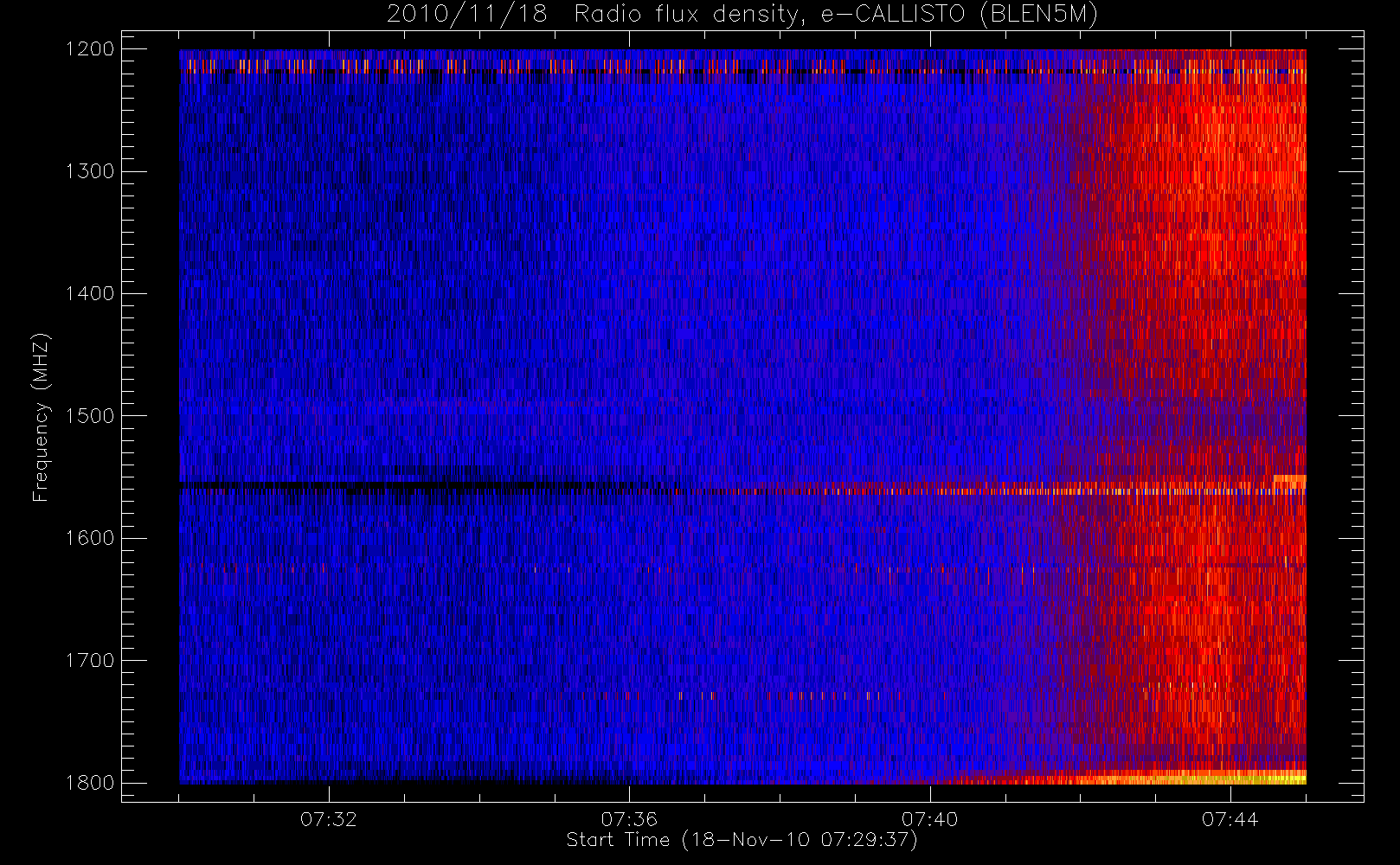
Task: Click the 1200 frequency tick label
Action: pyautogui.click(x=90, y=49)
